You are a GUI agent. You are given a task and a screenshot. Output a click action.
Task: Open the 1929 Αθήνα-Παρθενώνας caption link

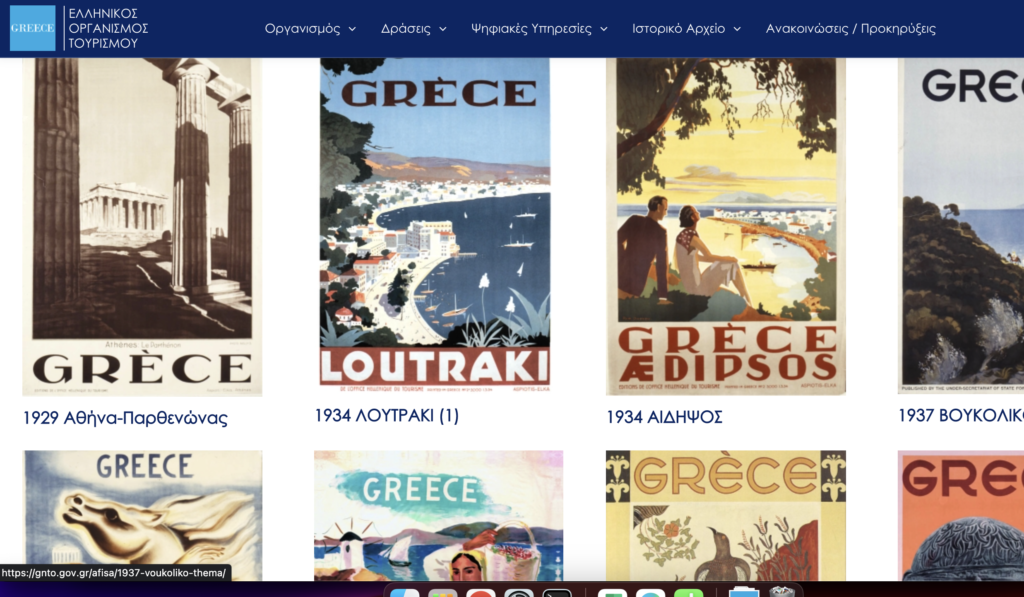[x=125, y=418]
